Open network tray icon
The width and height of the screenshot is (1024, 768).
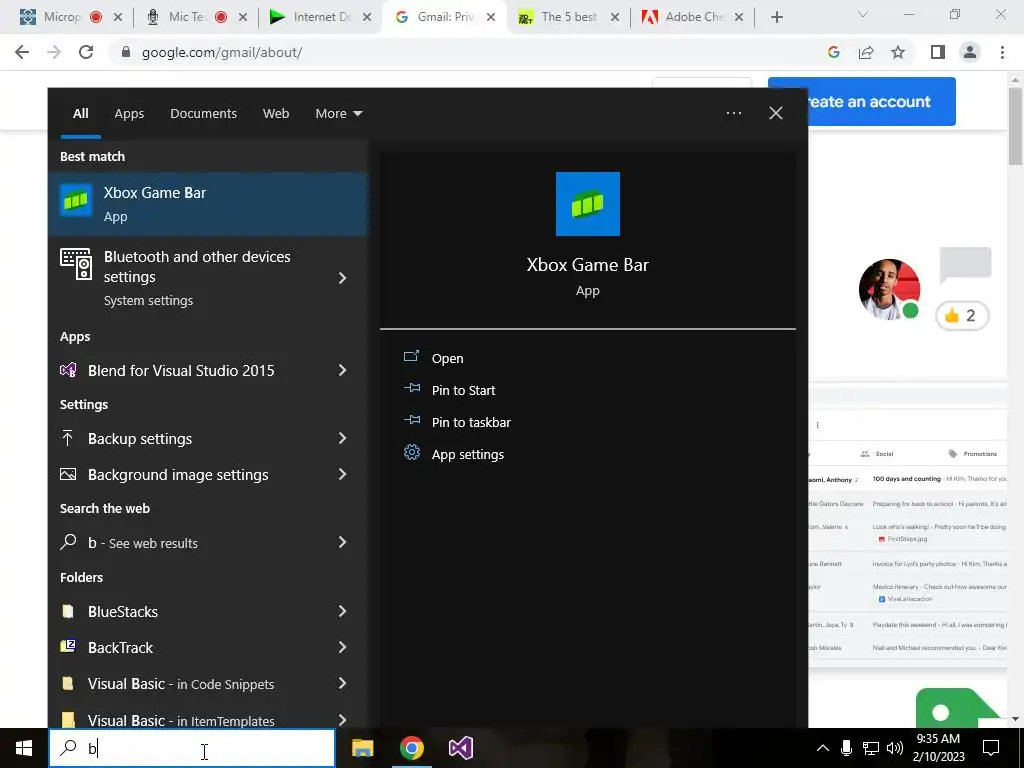click(871, 748)
